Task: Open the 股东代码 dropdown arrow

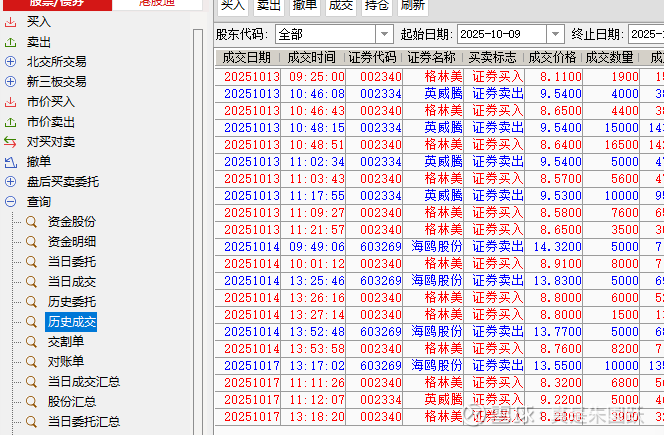Action: tap(384, 34)
